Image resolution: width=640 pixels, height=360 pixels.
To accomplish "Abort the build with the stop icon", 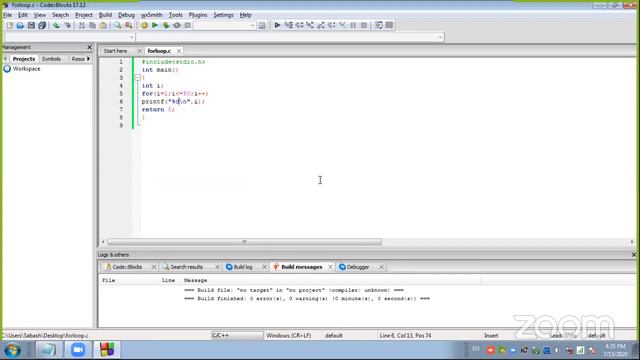I will coord(187,25).
